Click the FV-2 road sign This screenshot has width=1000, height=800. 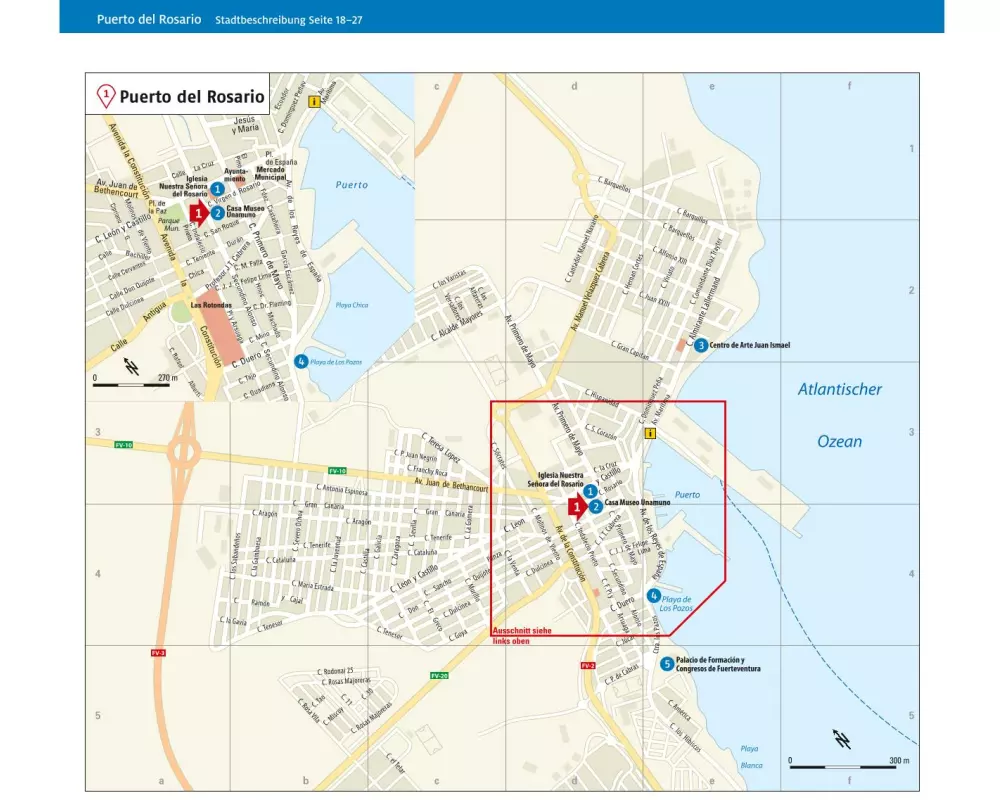point(587,665)
